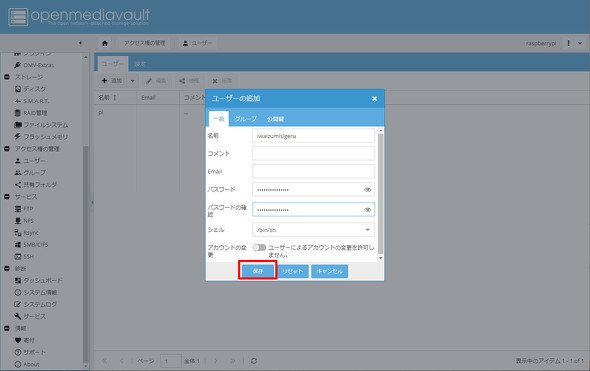Click the キャンセル button
The image size is (590, 371).
point(329,271)
